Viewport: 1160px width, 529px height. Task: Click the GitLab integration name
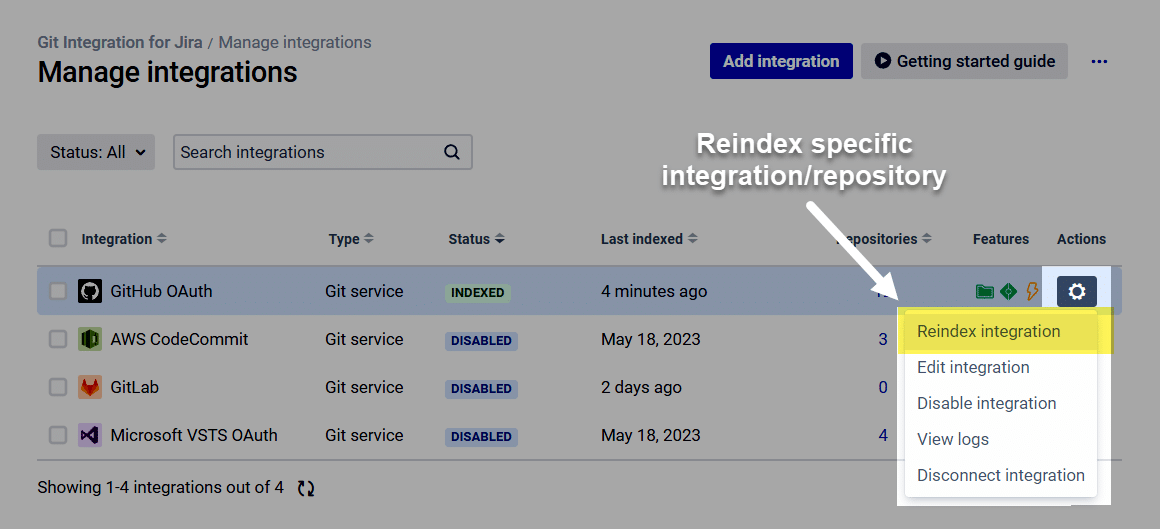[x=135, y=388]
